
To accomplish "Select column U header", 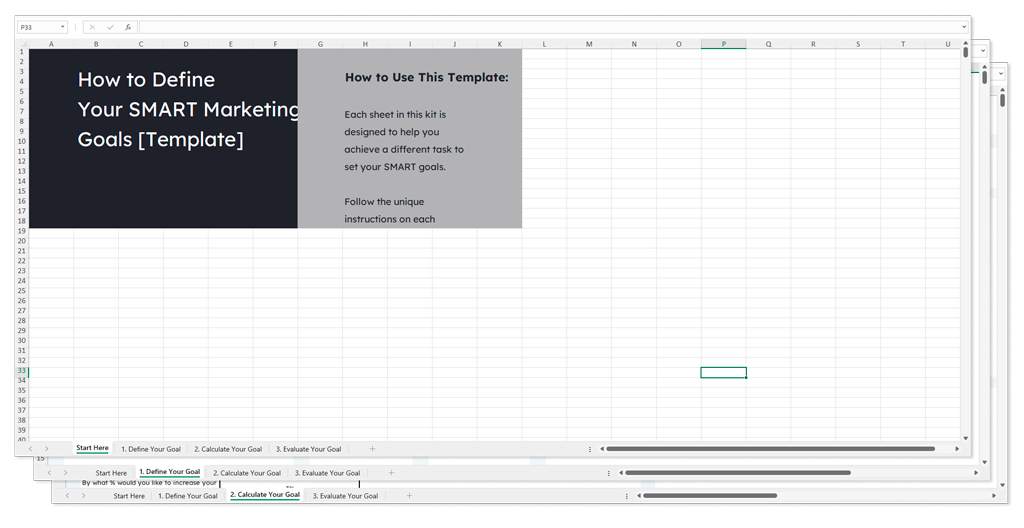I will click(x=948, y=44).
